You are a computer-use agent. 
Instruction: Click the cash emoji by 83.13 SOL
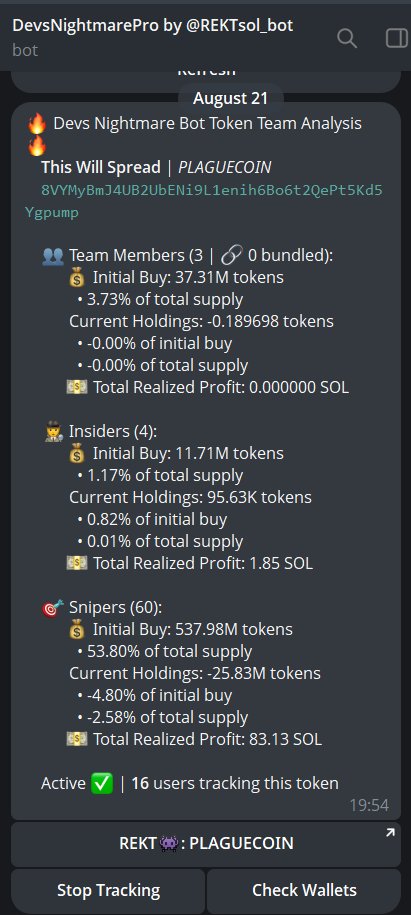pos(77,739)
